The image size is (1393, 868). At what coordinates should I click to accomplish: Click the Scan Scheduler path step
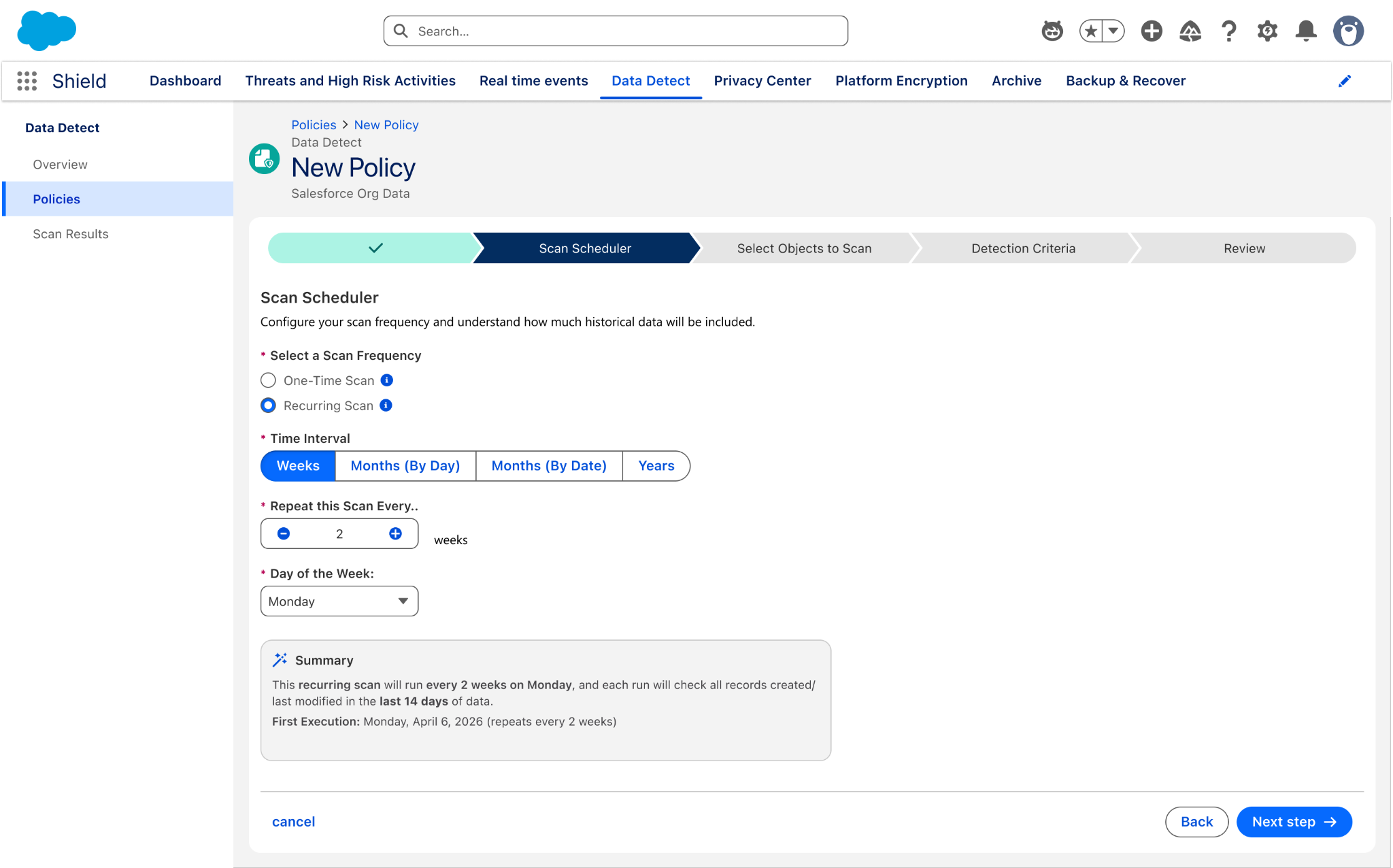coord(585,248)
